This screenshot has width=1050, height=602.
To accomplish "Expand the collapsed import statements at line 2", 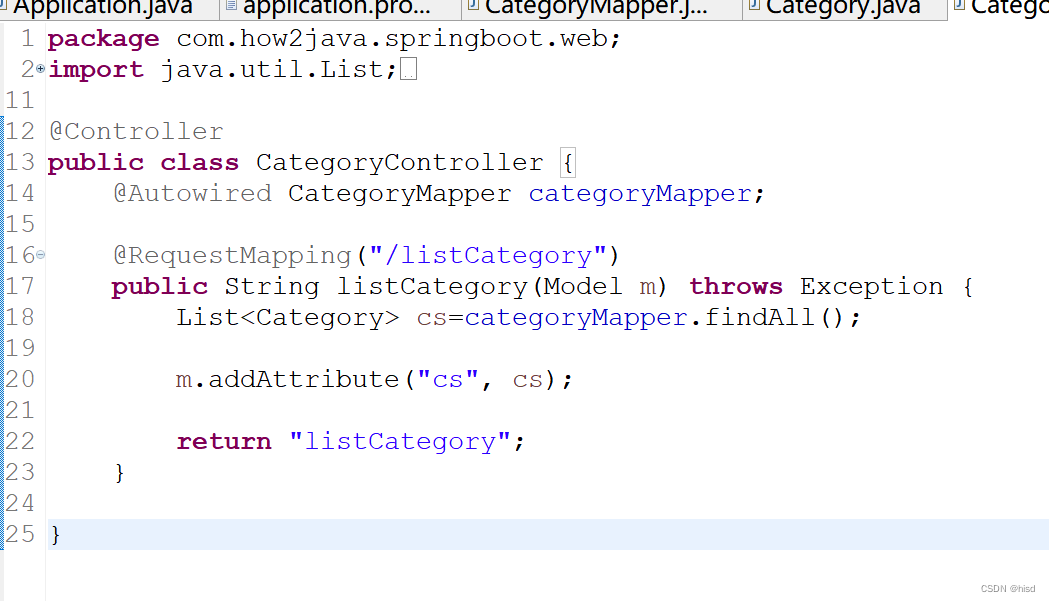I will click(x=38, y=70).
